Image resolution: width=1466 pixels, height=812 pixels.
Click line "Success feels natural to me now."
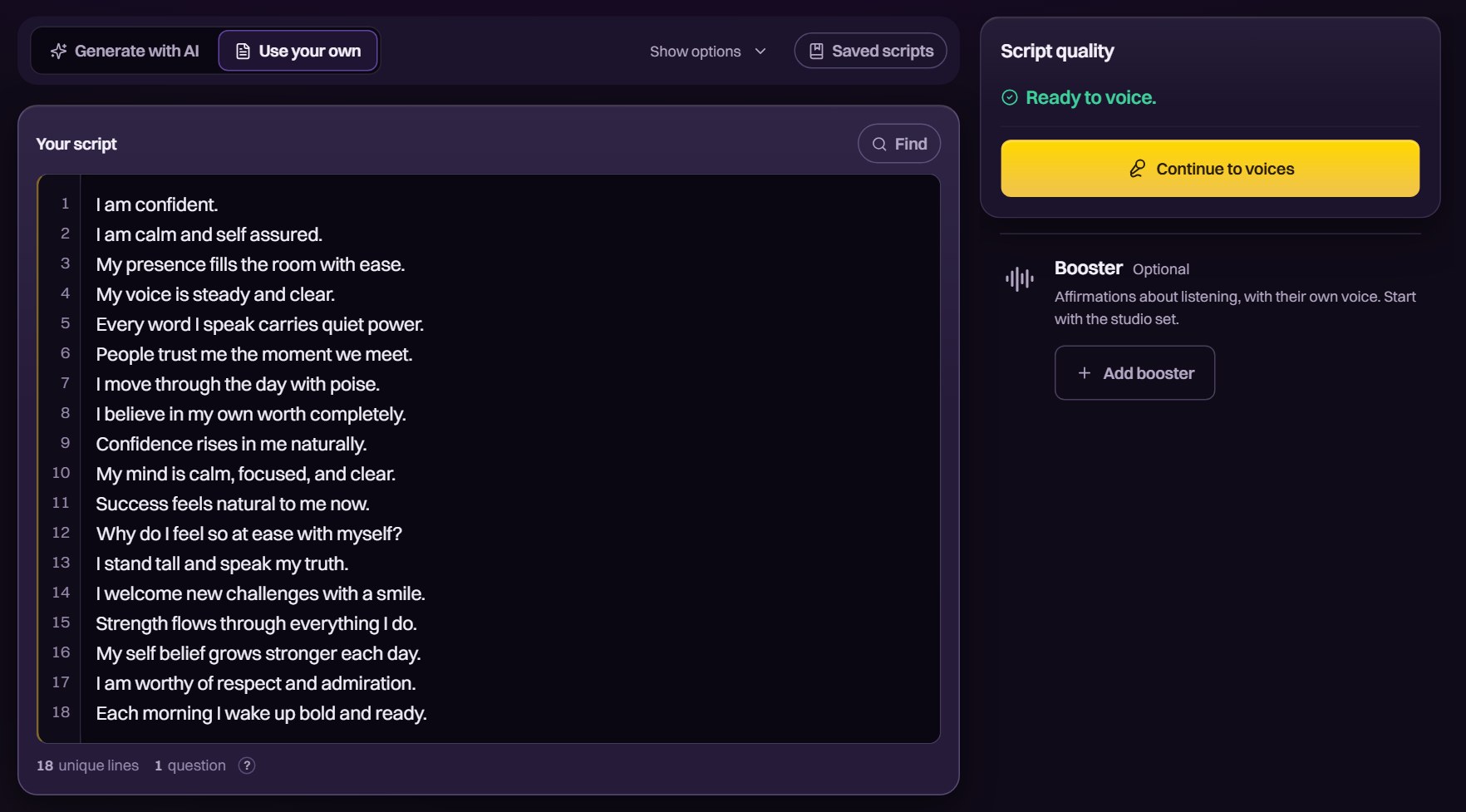(x=233, y=504)
